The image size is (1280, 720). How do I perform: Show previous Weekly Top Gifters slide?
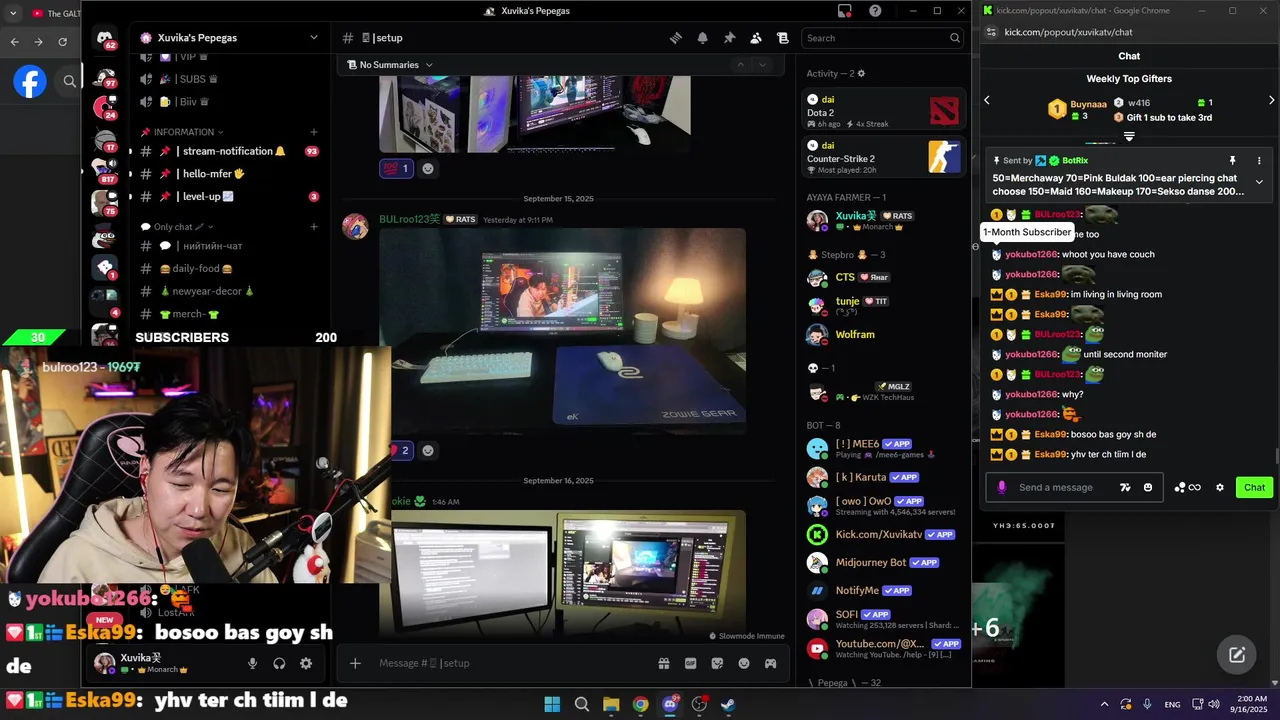coord(987,100)
